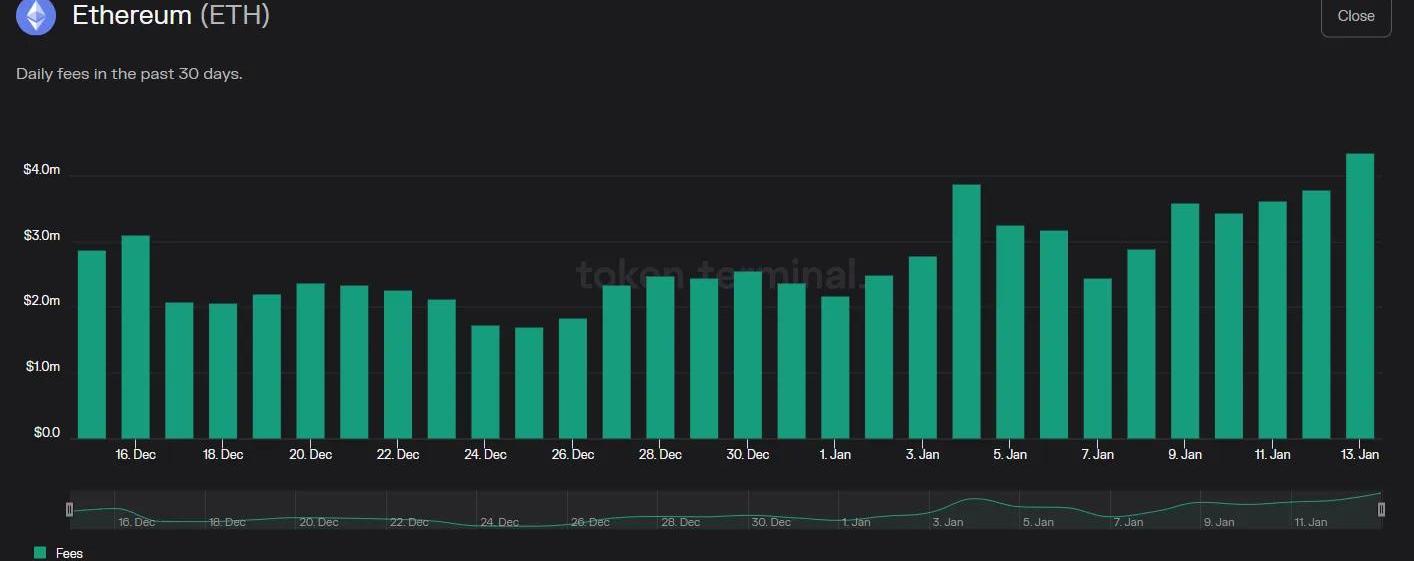Click the Ethereum logo icon

pos(36,16)
